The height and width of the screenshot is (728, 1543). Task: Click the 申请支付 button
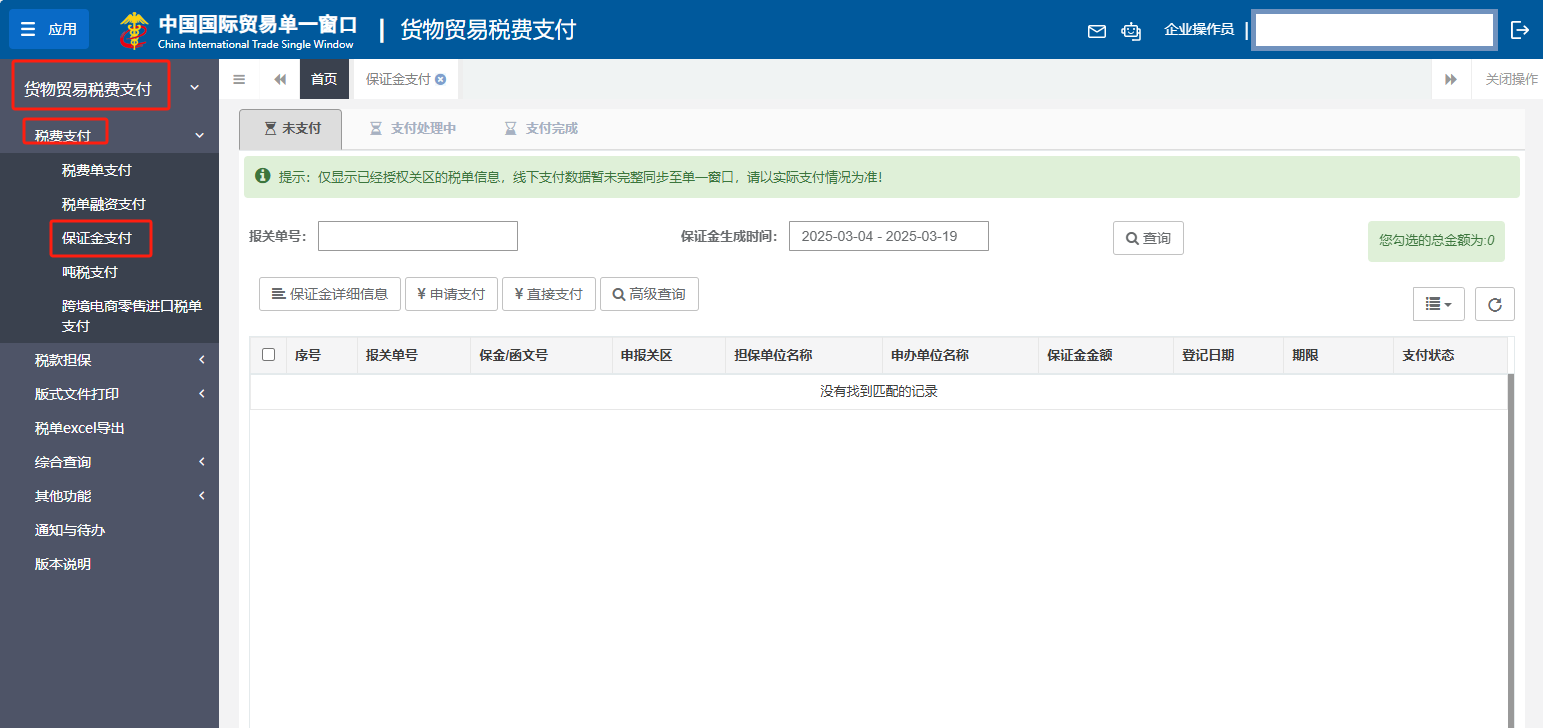tap(451, 294)
